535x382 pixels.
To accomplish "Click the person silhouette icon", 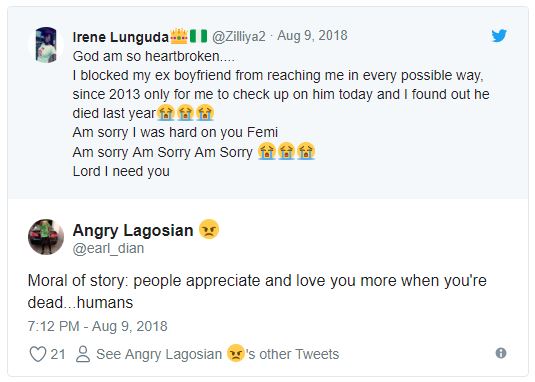I will pyautogui.click(x=83, y=354).
